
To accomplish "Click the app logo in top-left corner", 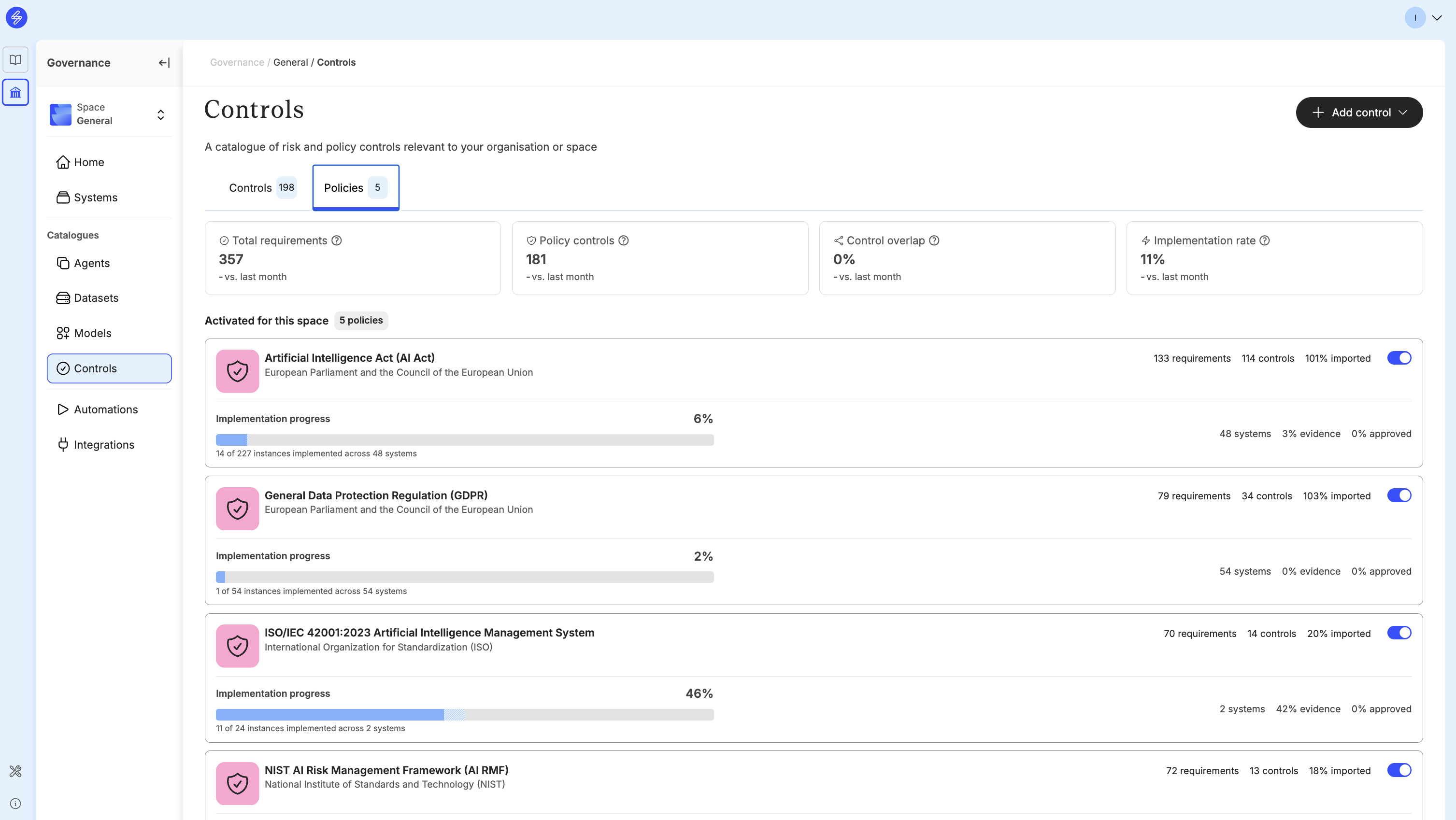I will [x=16, y=17].
